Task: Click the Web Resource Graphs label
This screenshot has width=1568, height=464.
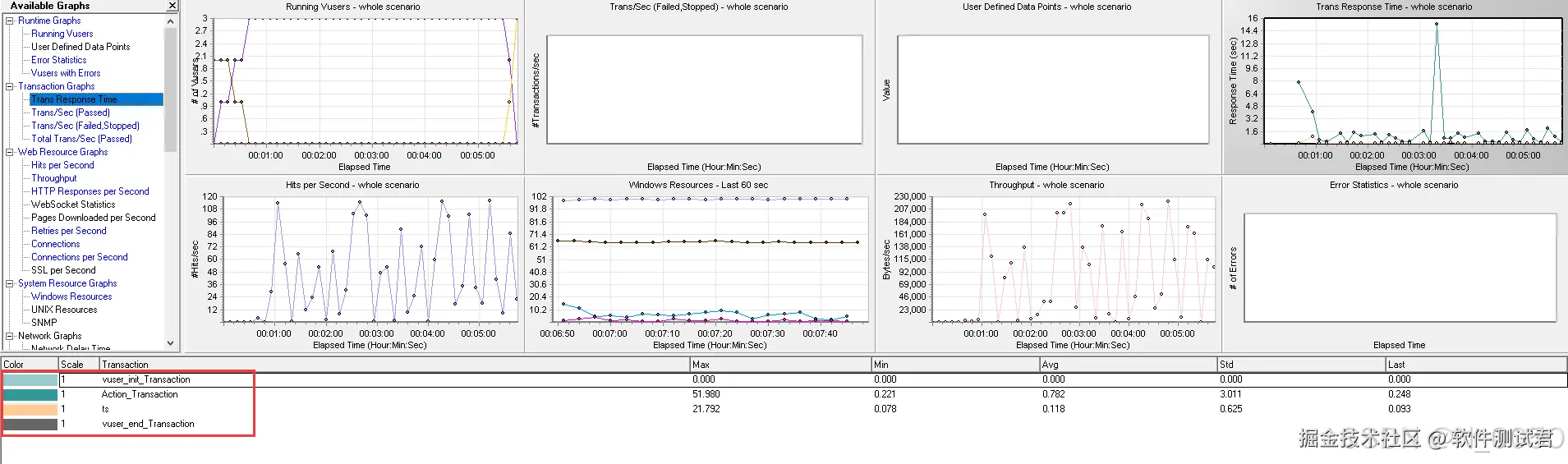Action: pos(63,152)
